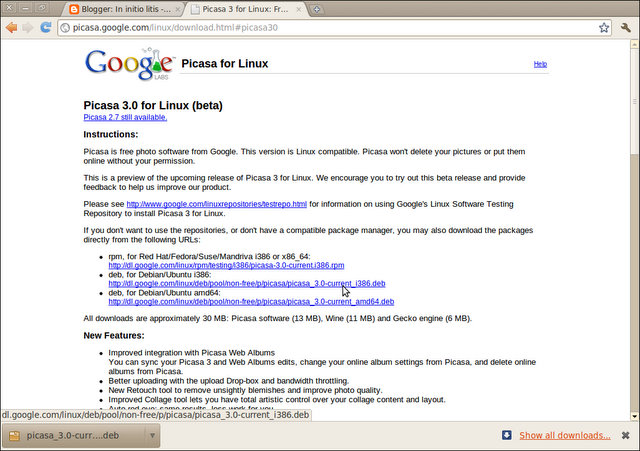The width and height of the screenshot is (640, 451).
Task: Click the New Features: heading
Action: (114, 335)
